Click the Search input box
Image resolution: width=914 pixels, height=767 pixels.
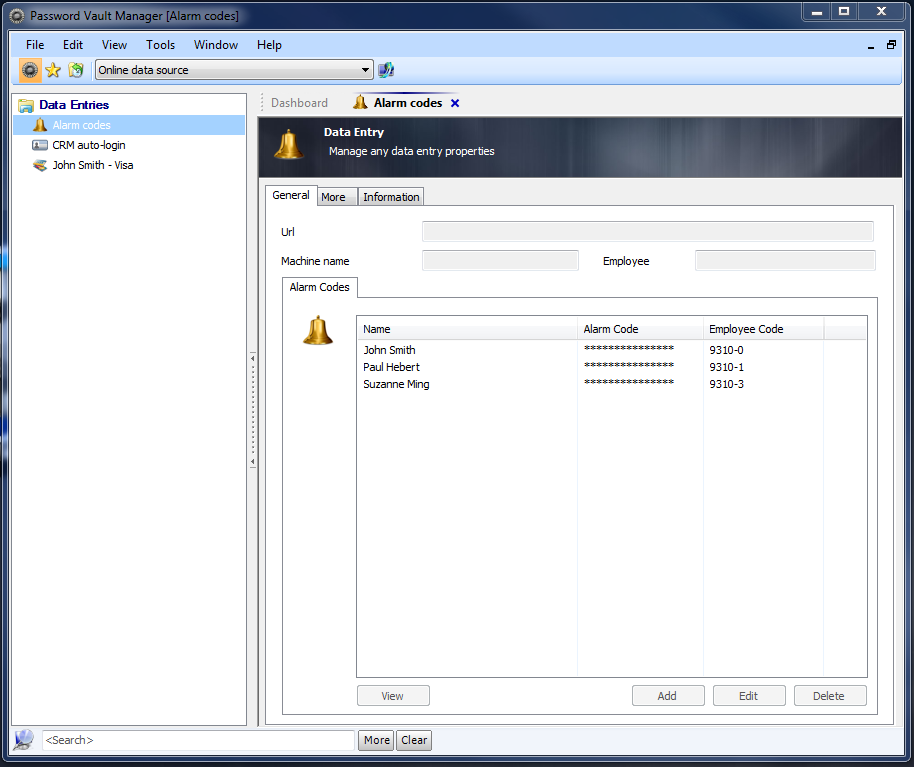[198, 740]
